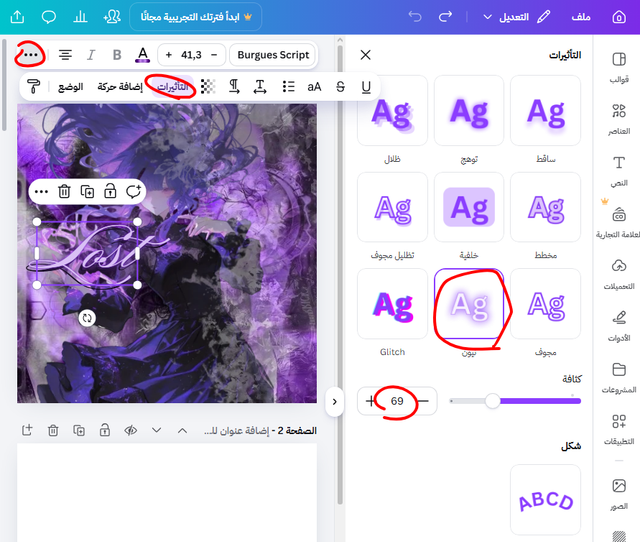
Task: Open the التطبيقات apps sidebar tab
Action: coord(619,429)
